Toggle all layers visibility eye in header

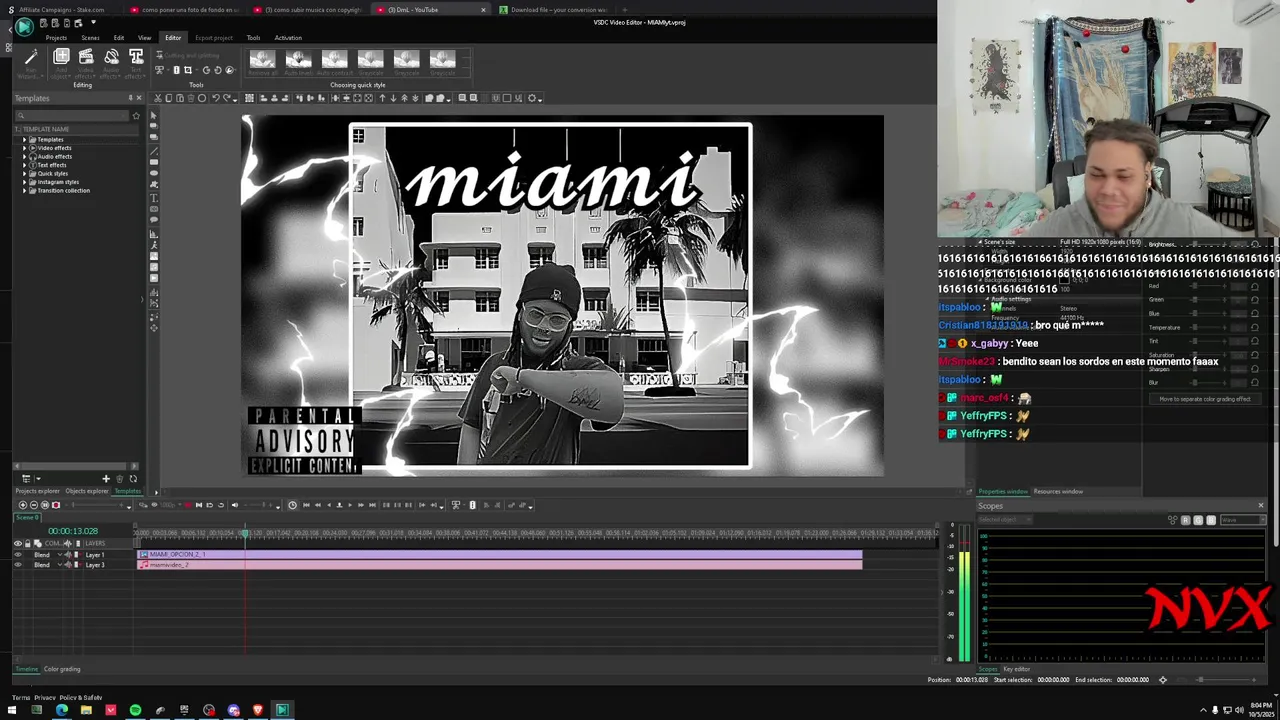(x=17, y=543)
